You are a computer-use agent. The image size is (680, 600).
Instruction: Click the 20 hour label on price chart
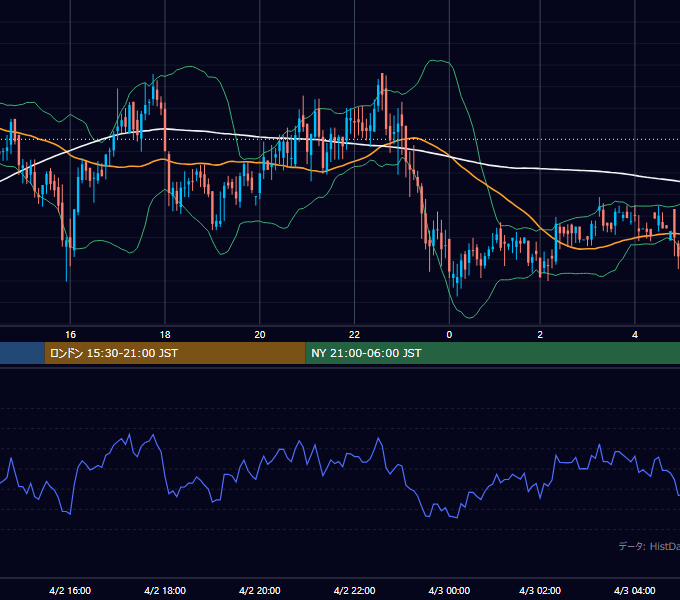click(259, 335)
